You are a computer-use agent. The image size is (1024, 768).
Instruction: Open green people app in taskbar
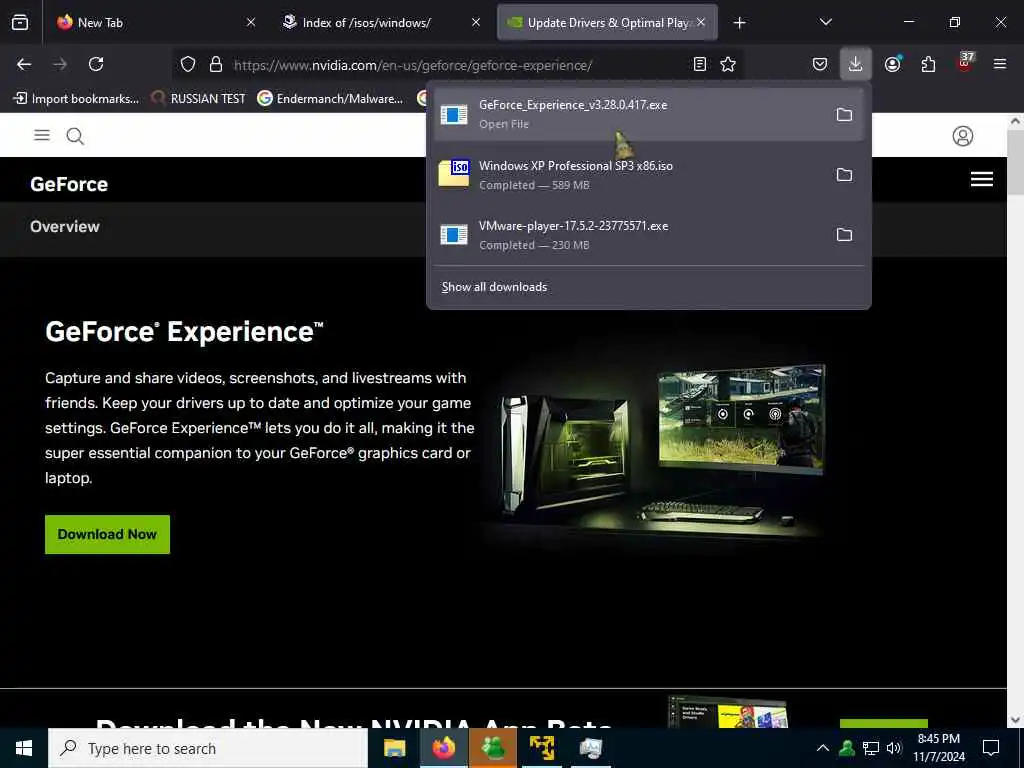tap(492, 748)
